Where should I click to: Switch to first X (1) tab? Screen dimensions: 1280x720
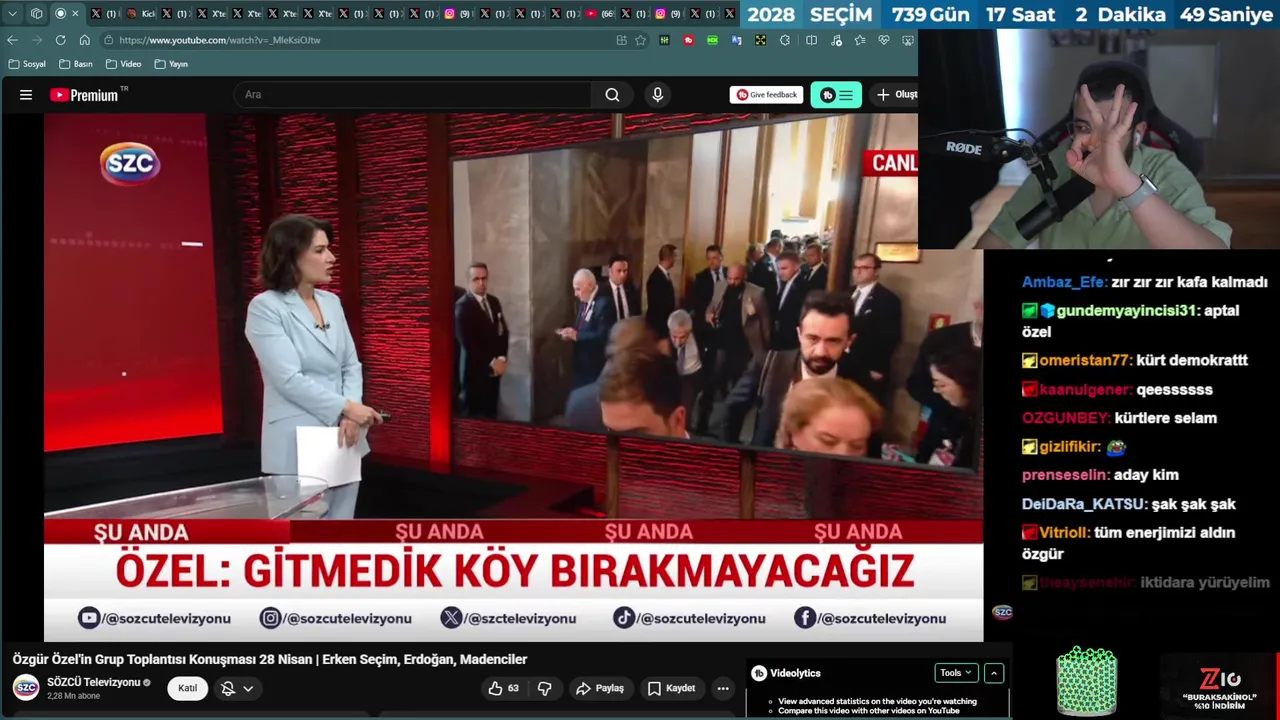[x=103, y=14]
